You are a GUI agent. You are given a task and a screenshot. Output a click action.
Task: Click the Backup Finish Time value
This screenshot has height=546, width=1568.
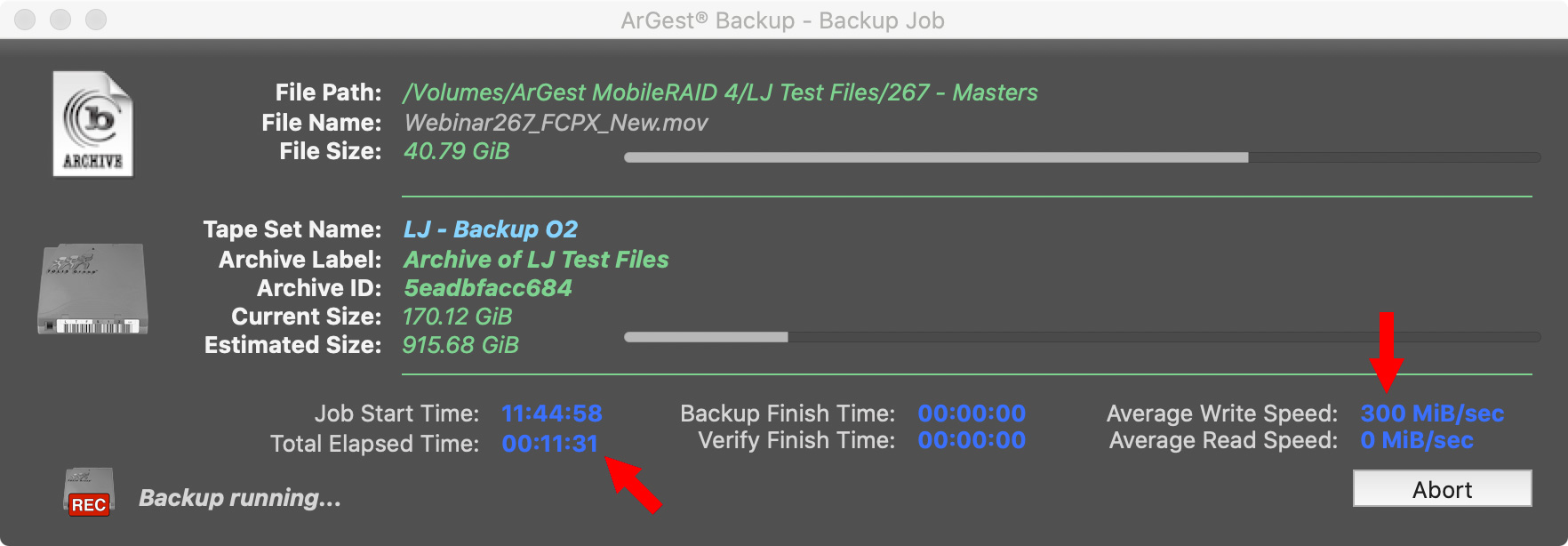tap(972, 414)
